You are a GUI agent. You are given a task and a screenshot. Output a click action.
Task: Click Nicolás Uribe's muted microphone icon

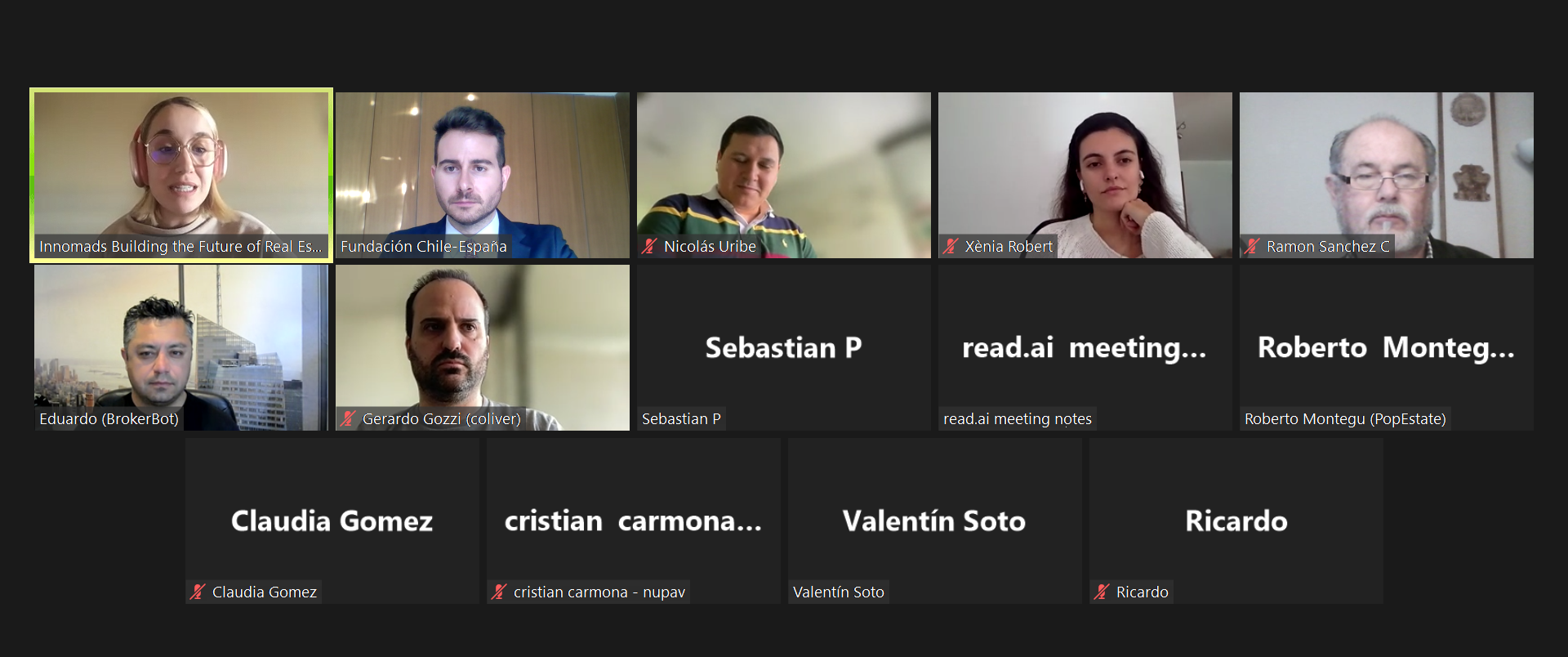tap(649, 246)
